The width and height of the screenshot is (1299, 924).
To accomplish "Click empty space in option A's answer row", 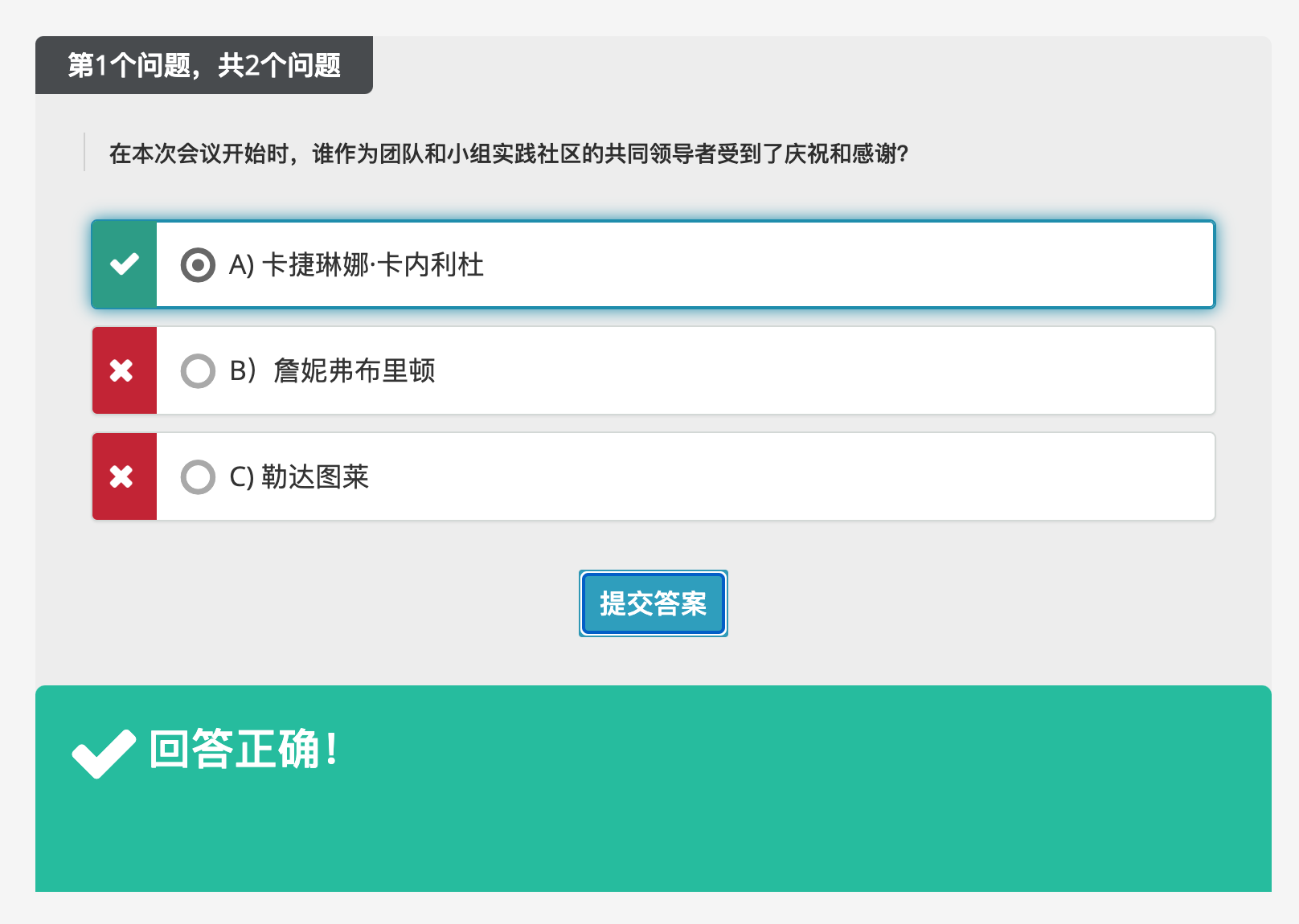I will [844, 264].
